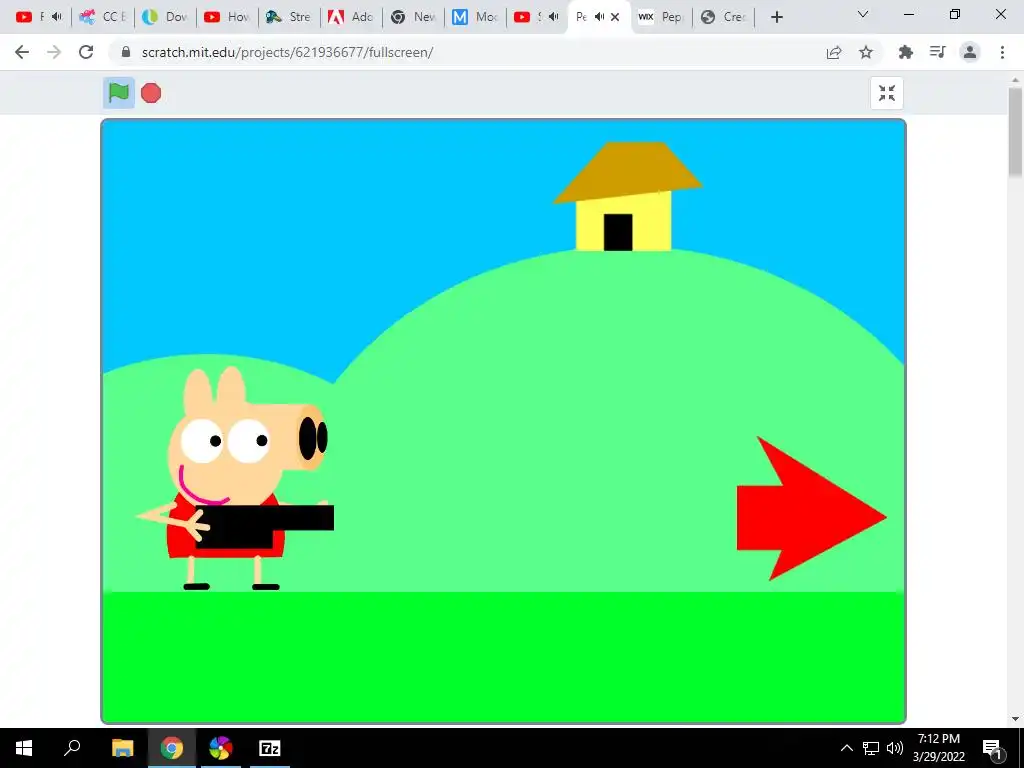Open the tab search chevron dropdown
Viewport: 1024px width, 768px height.
pos(863,15)
